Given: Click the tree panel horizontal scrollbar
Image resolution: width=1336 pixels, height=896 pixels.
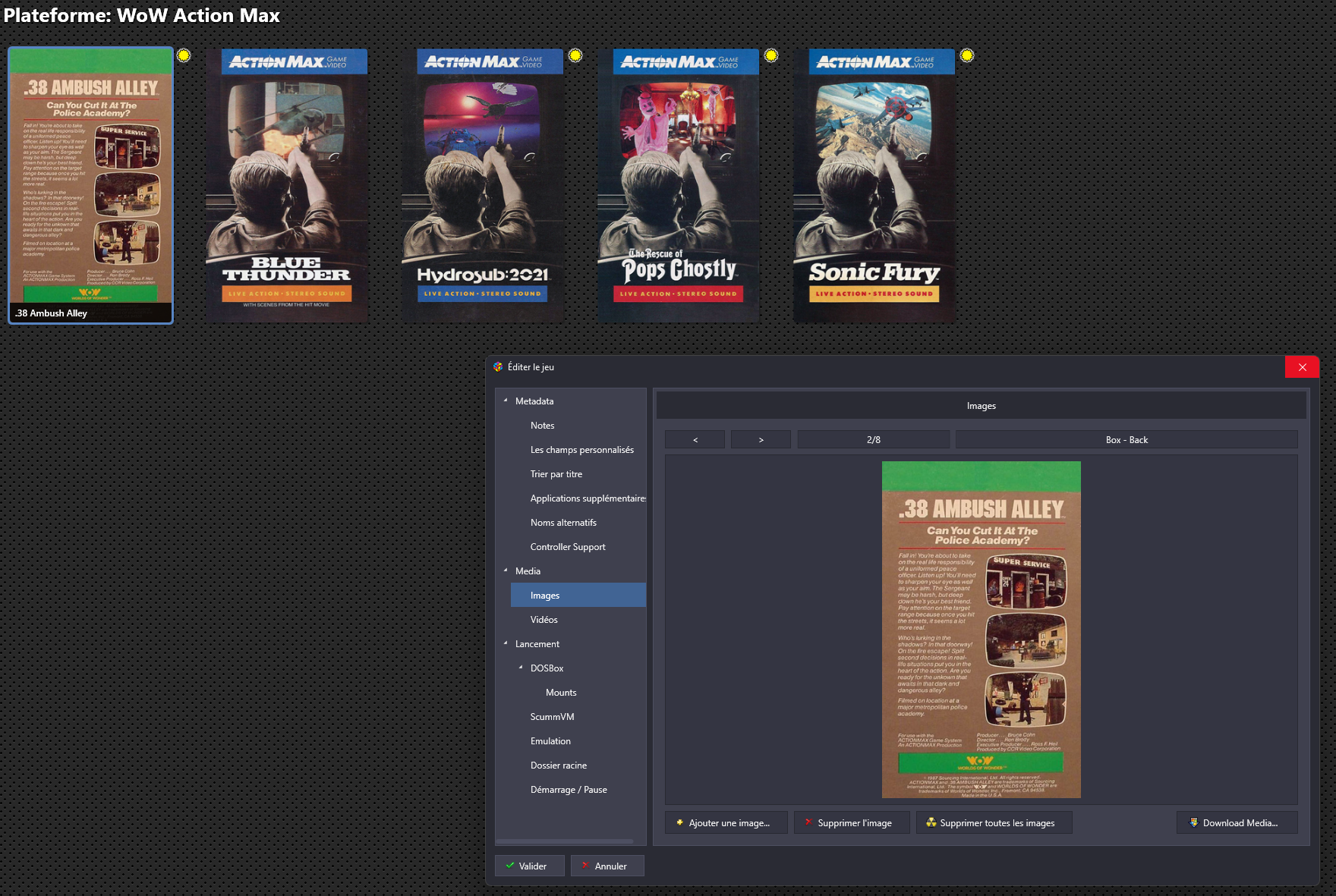Looking at the screenshot, I should tap(564, 841).
